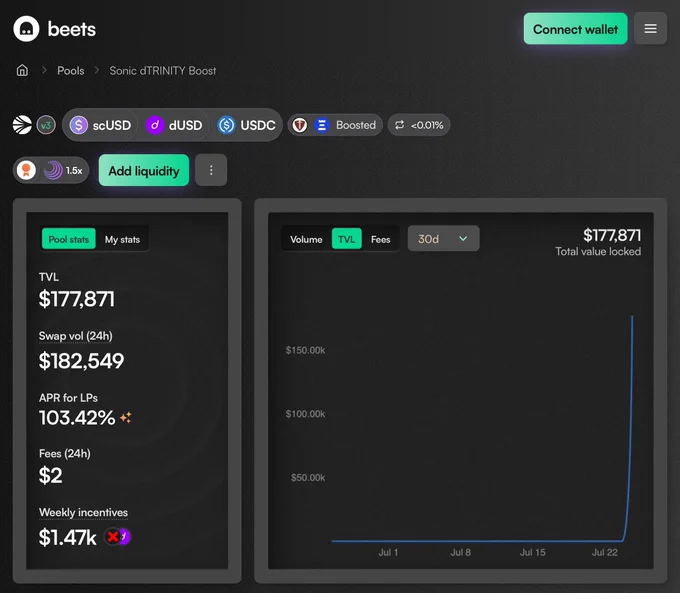Click the 1.5x multiplier text

pos(74,170)
